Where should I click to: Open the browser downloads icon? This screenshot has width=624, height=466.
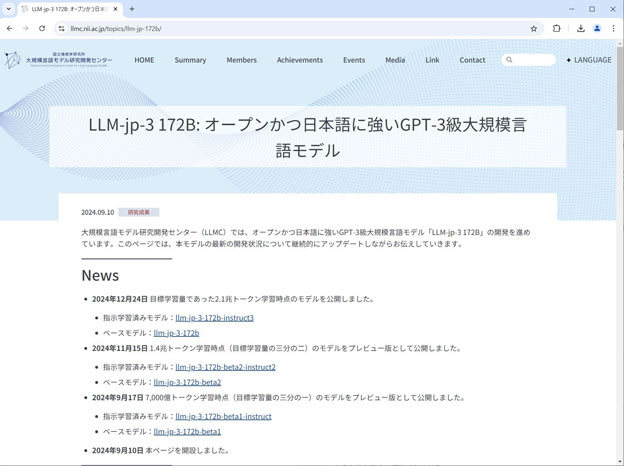click(x=581, y=29)
